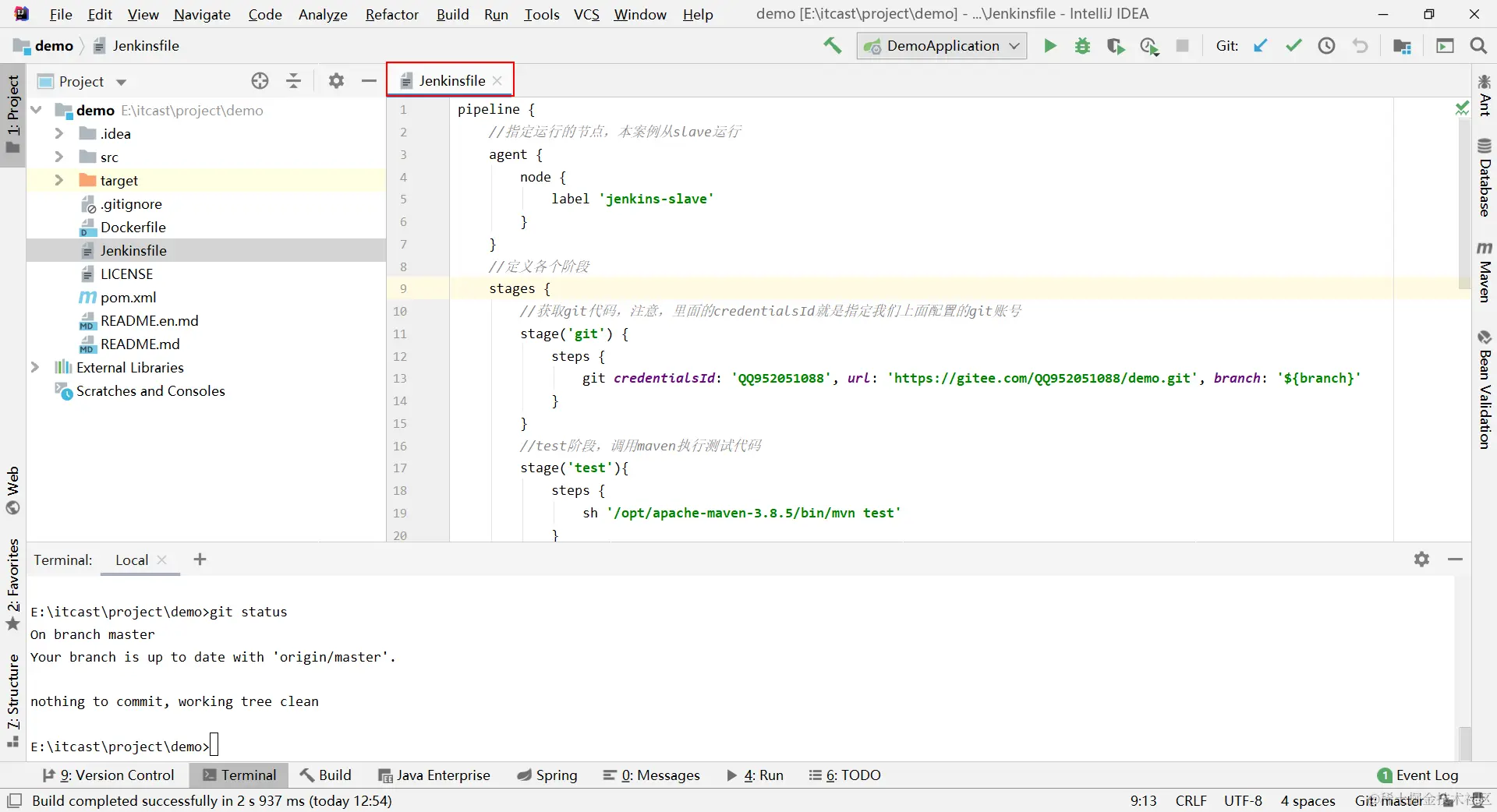This screenshot has width=1497, height=812.
Task: Click the terminal vertical scrollbar
Action: coord(1465,742)
